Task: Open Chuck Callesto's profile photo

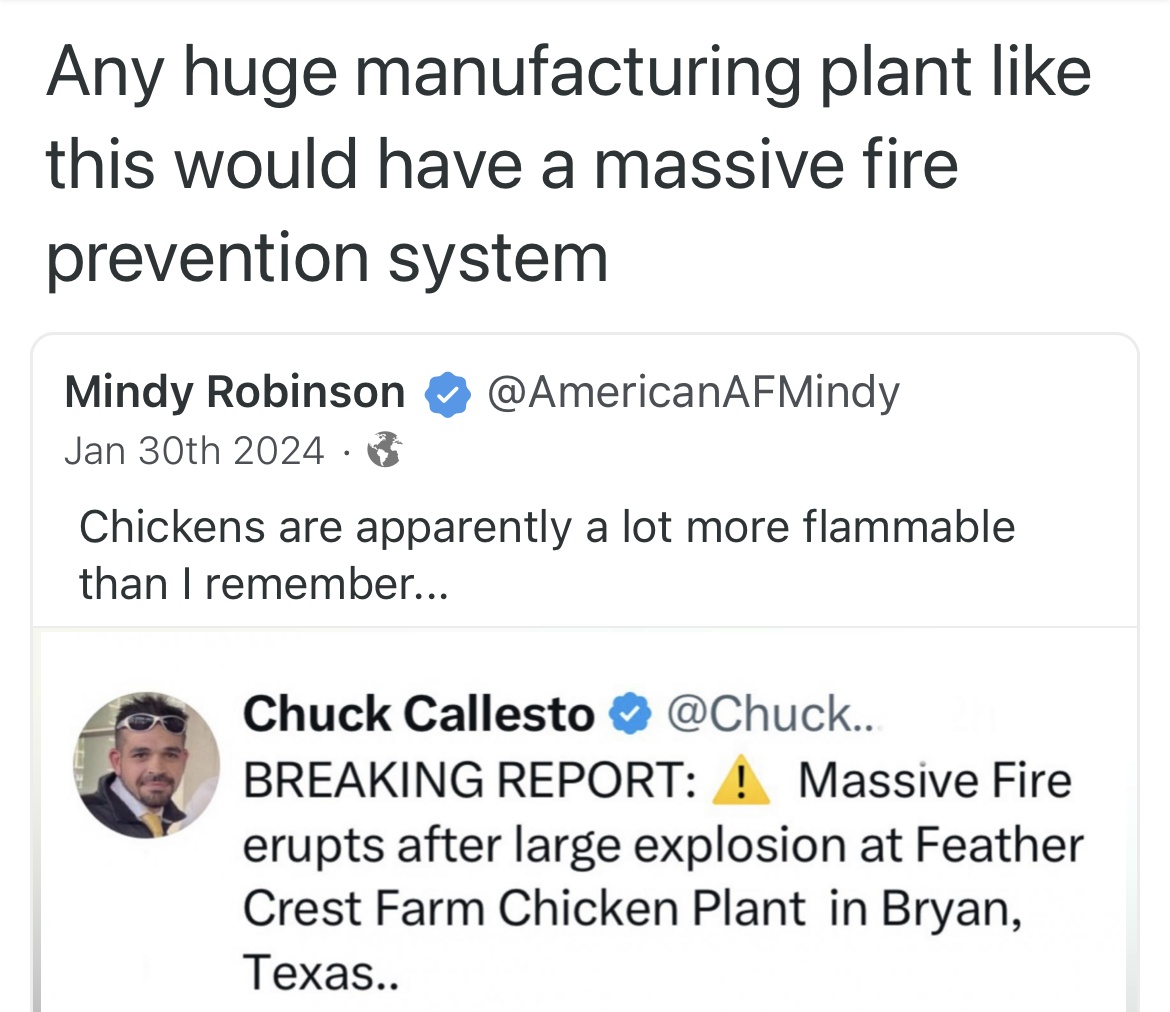Action: click(x=148, y=764)
